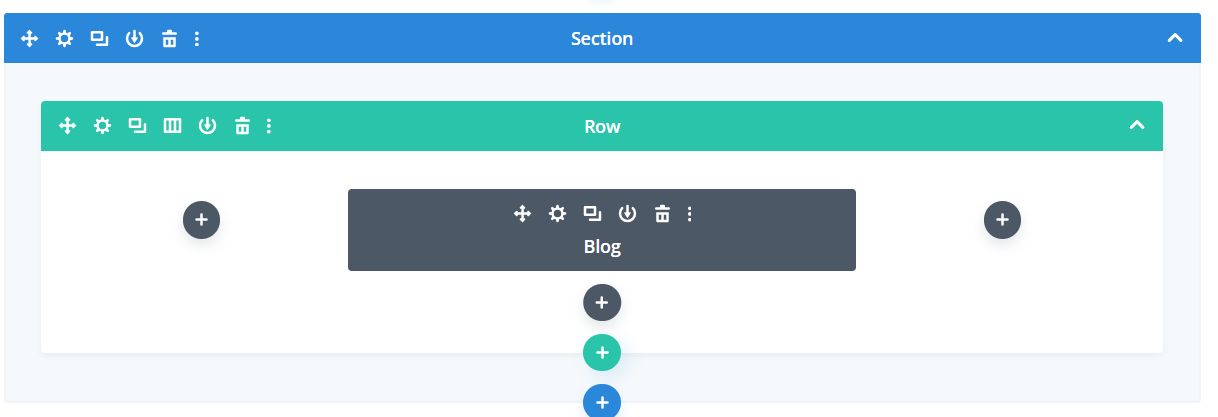Duplicate the Section

click(x=99, y=39)
